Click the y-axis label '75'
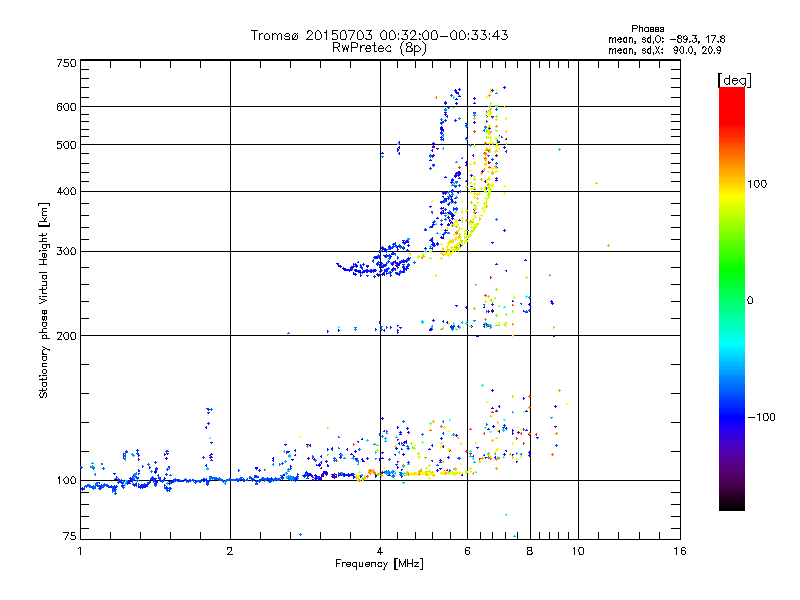 click(x=70, y=536)
